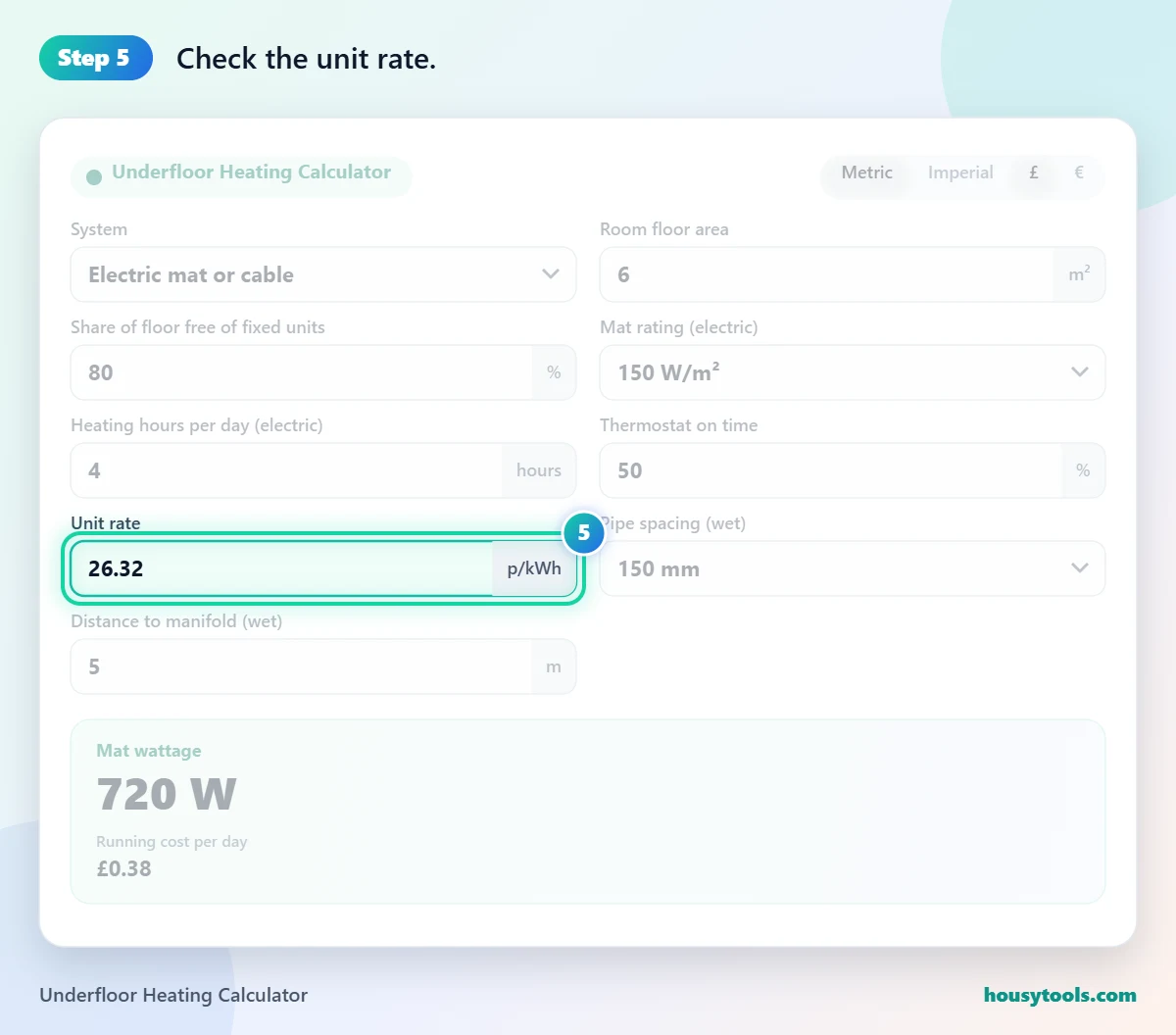The width and height of the screenshot is (1176, 1035).
Task: Expand the Mat rating chevron arrow
Action: click(x=1080, y=372)
